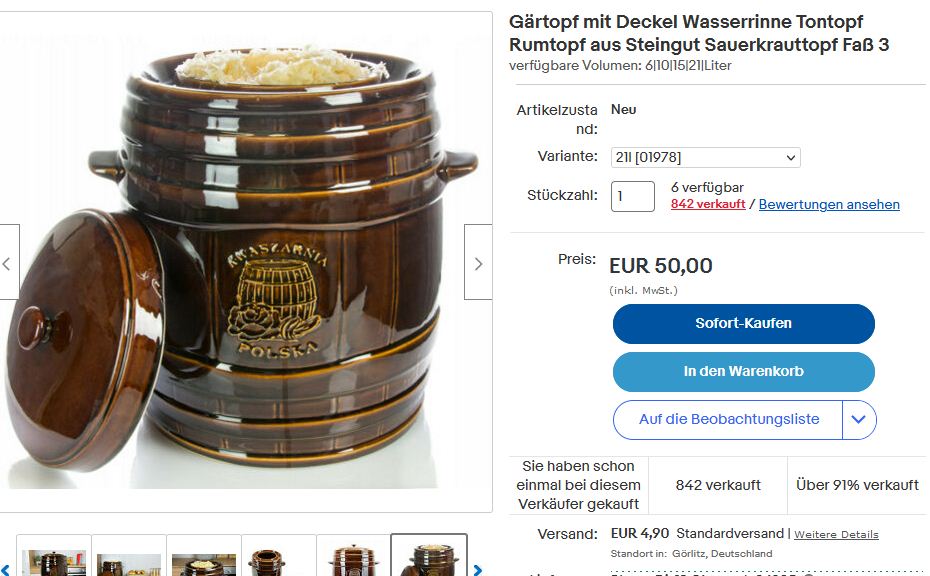930x576 pixels.
Task: Open Weitere Details shipping link
Action: 836,534
